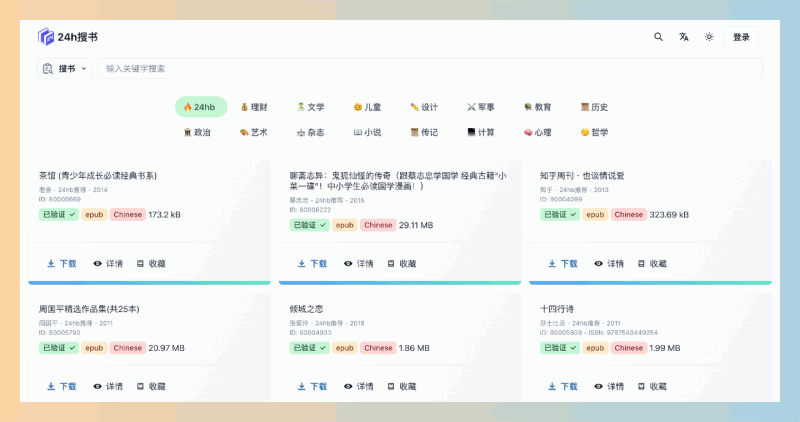This screenshot has width=800, height=422.
Task: Click epub tag on 周国平精选作品集 card
Action: tap(94, 348)
